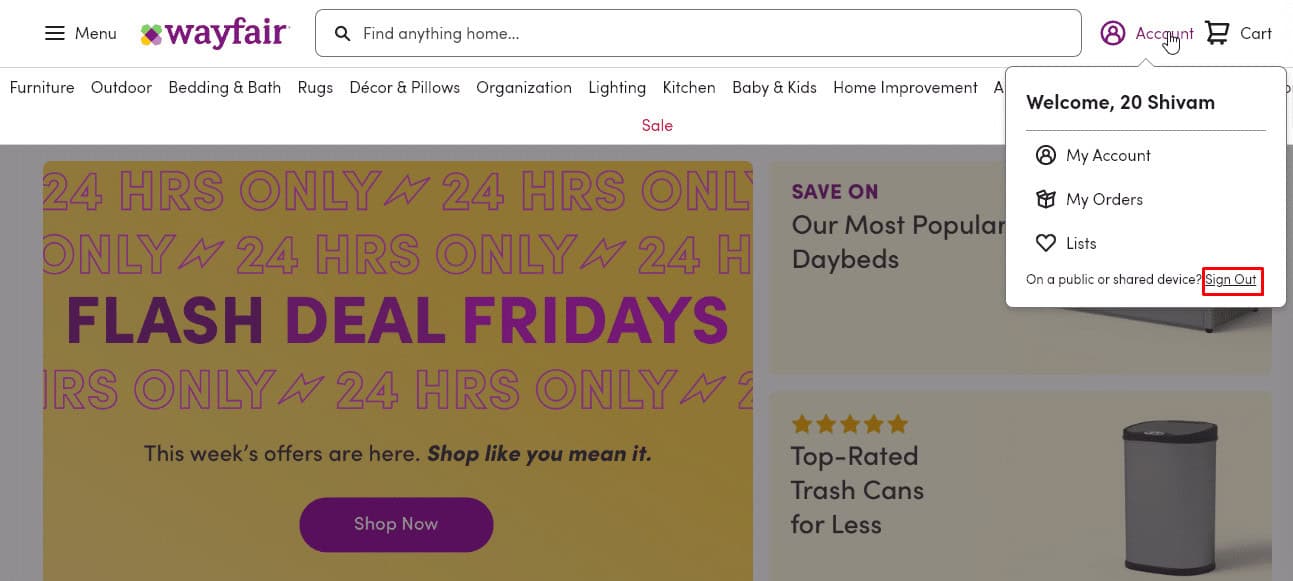Click the Wayfair logo
The width and height of the screenshot is (1293, 581).
[x=214, y=33]
